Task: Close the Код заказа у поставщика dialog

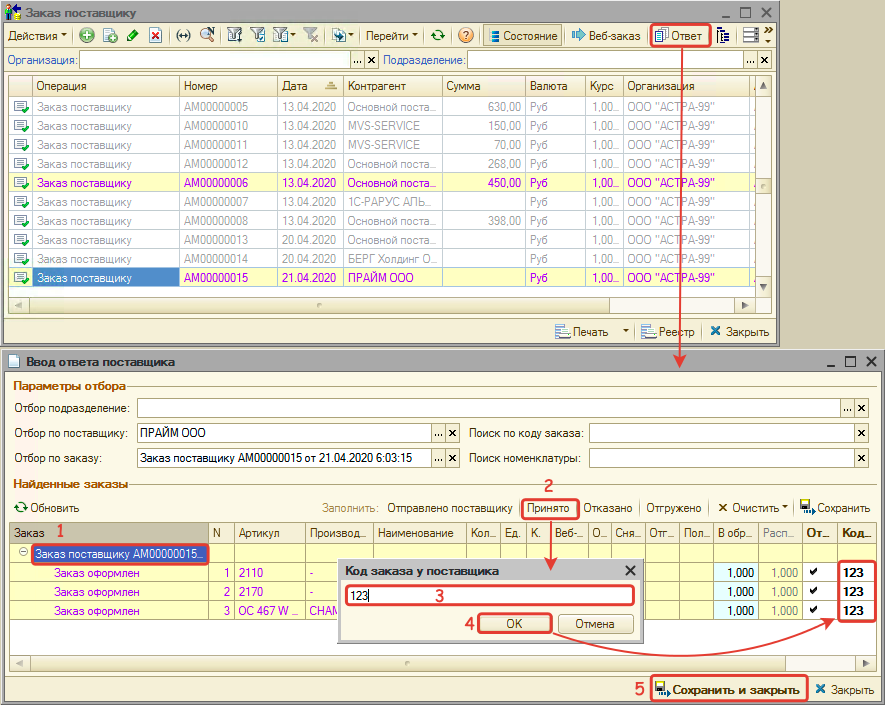Action: [x=630, y=571]
